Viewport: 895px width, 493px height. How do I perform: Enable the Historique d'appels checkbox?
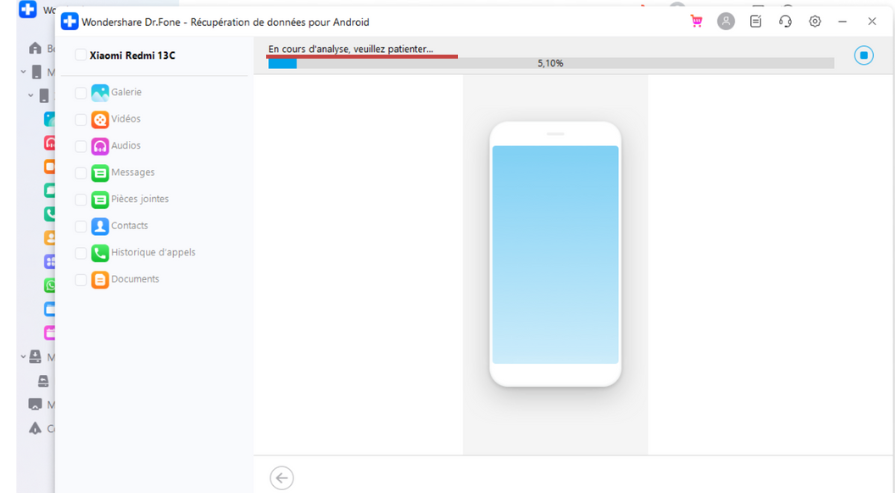pyautogui.click(x=81, y=253)
